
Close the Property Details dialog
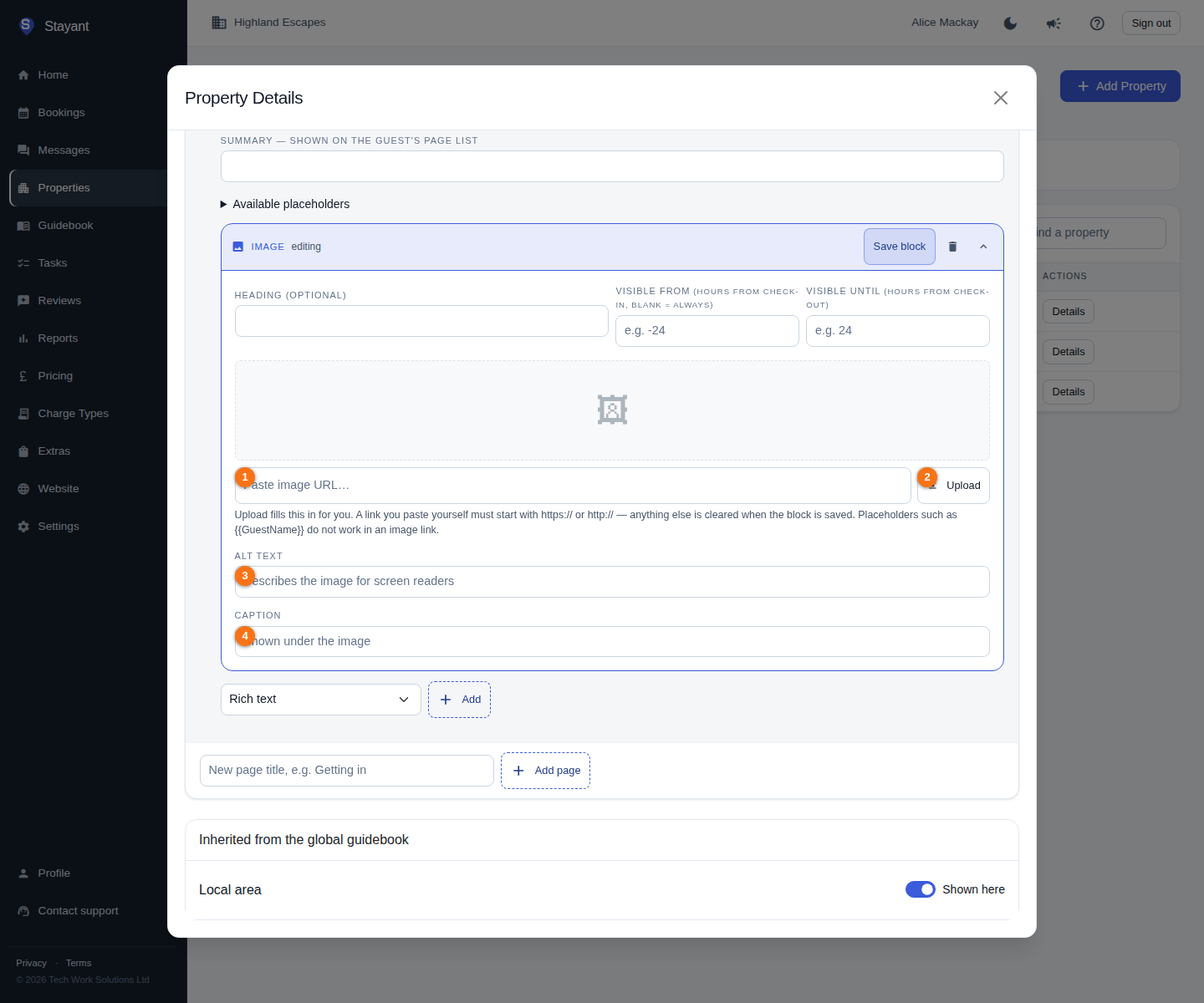1000,98
